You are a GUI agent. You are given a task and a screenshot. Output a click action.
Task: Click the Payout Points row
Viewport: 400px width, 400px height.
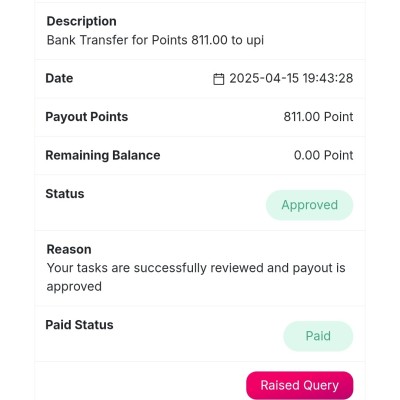point(200,117)
